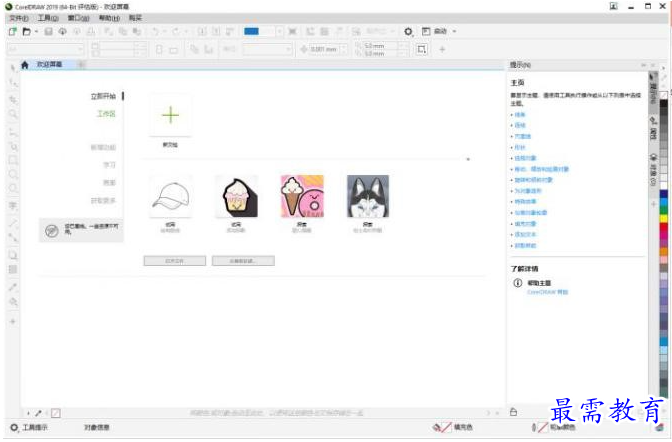Image resolution: width=672 pixels, height=442 pixels.
Task: Click the welcome screen layout icon beside 启动
Action: coord(426,31)
